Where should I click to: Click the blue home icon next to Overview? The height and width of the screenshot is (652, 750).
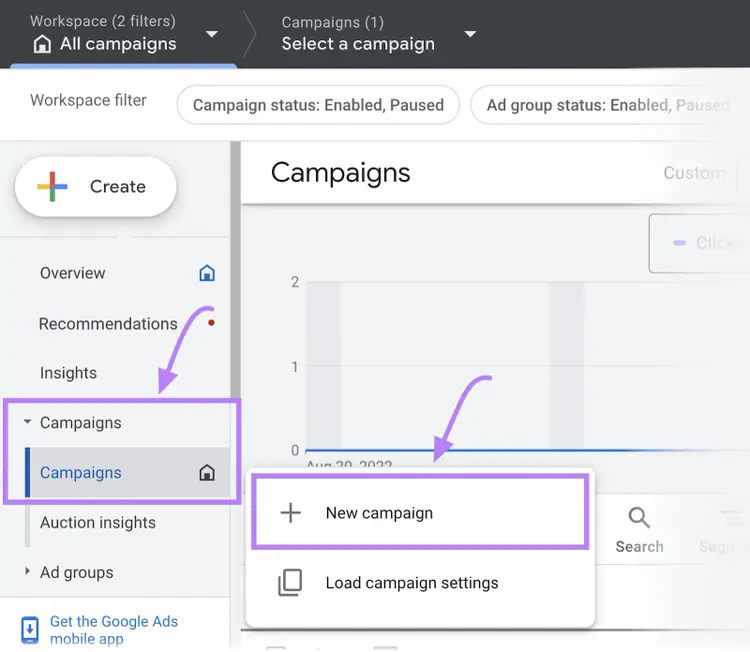coord(207,273)
